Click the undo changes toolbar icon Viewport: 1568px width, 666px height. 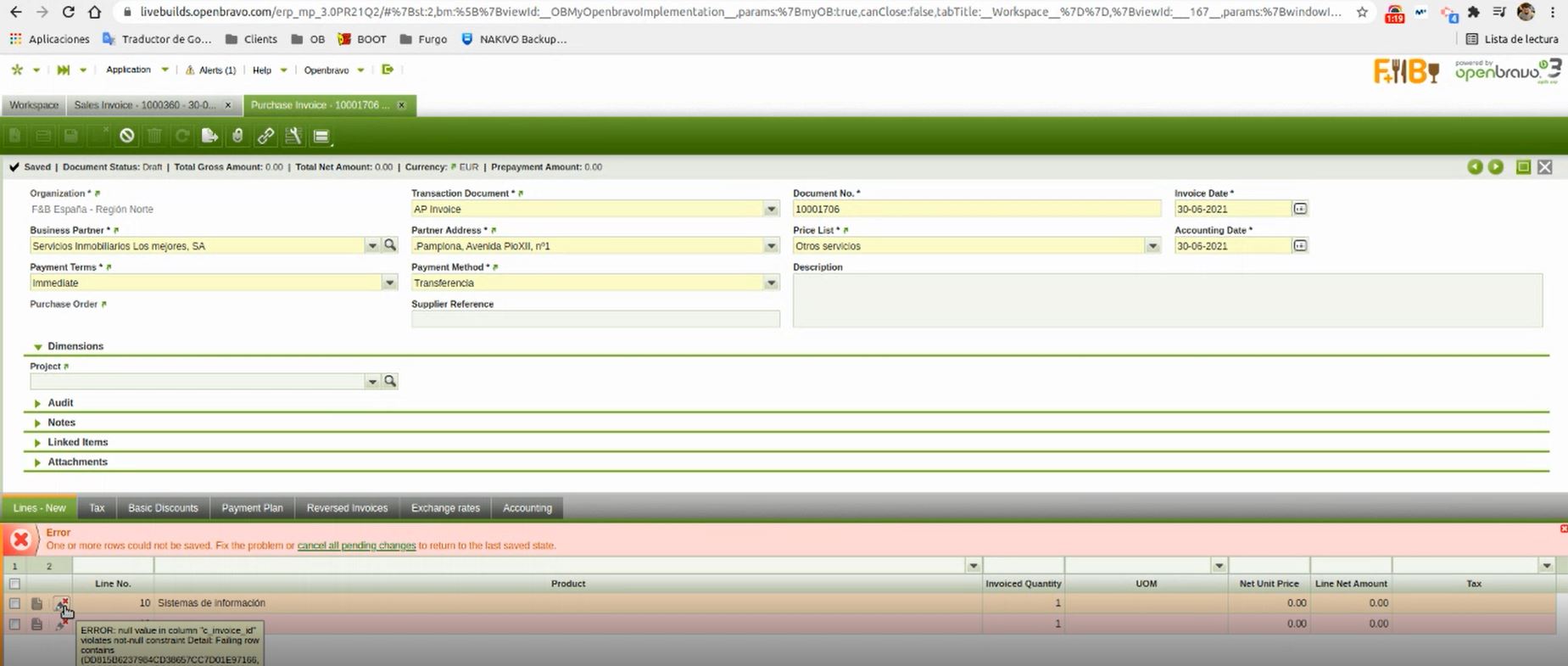[x=126, y=136]
